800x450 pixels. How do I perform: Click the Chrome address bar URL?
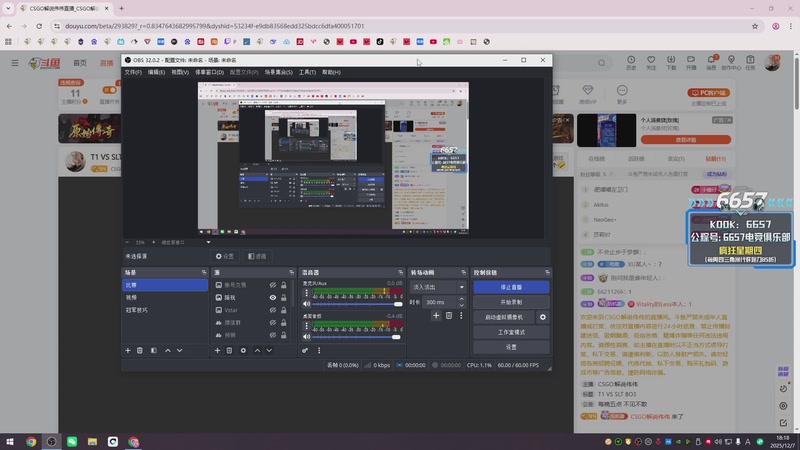[215, 26]
